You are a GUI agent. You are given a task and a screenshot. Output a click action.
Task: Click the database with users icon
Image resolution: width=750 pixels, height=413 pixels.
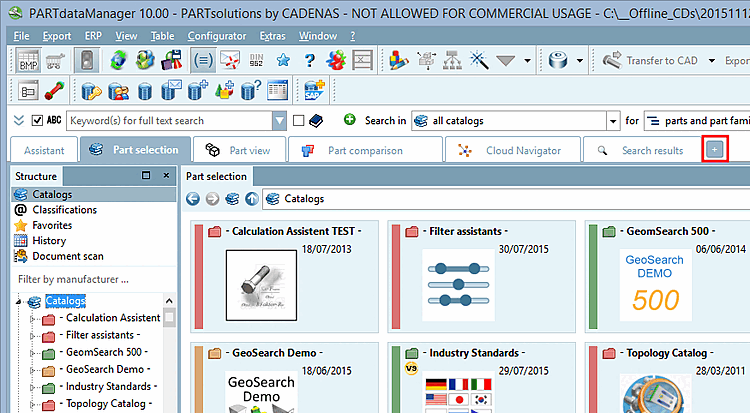click(118, 90)
